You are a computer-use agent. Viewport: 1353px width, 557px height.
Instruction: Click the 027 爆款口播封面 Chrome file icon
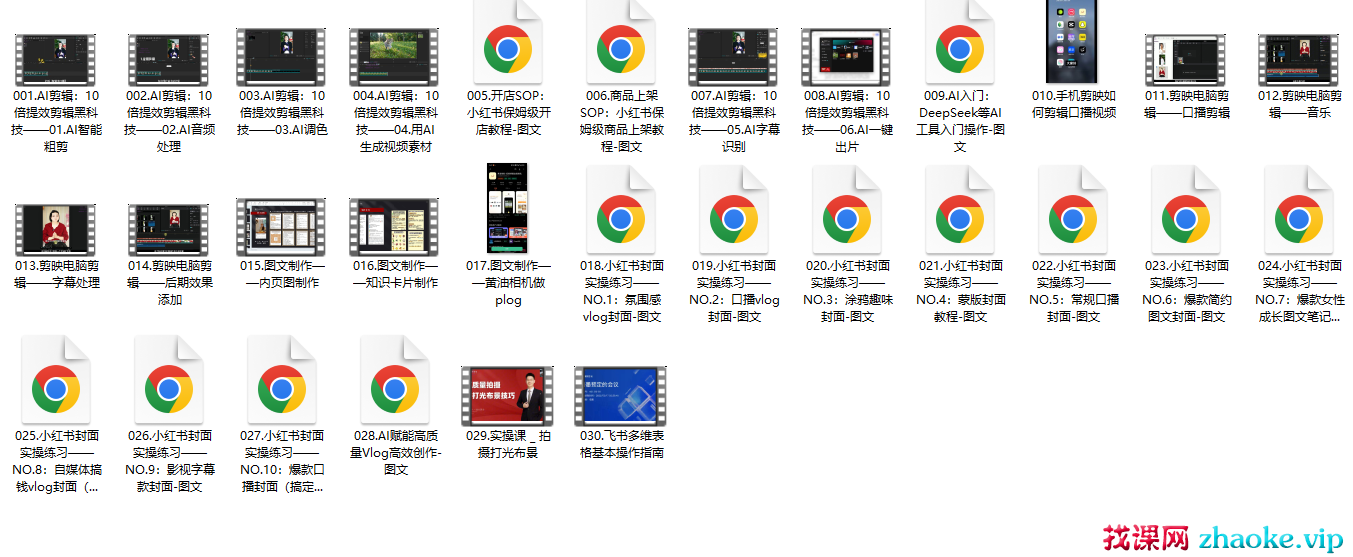point(282,387)
